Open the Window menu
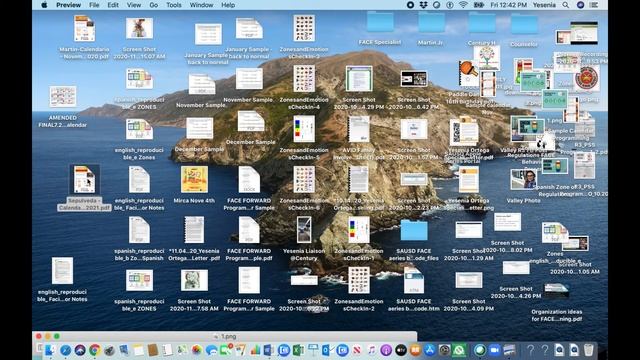 pyautogui.click(x=201, y=5)
